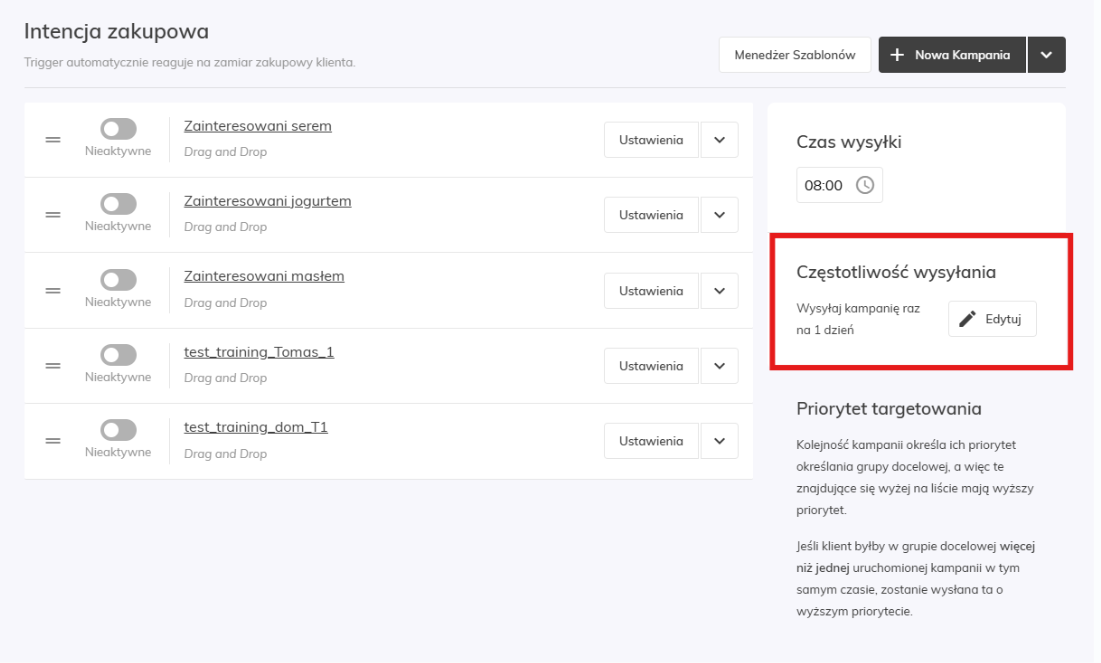1101x663 pixels.
Task: Enable the Zainteresowani serem campaign toggle
Action: pyautogui.click(x=118, y=129)
